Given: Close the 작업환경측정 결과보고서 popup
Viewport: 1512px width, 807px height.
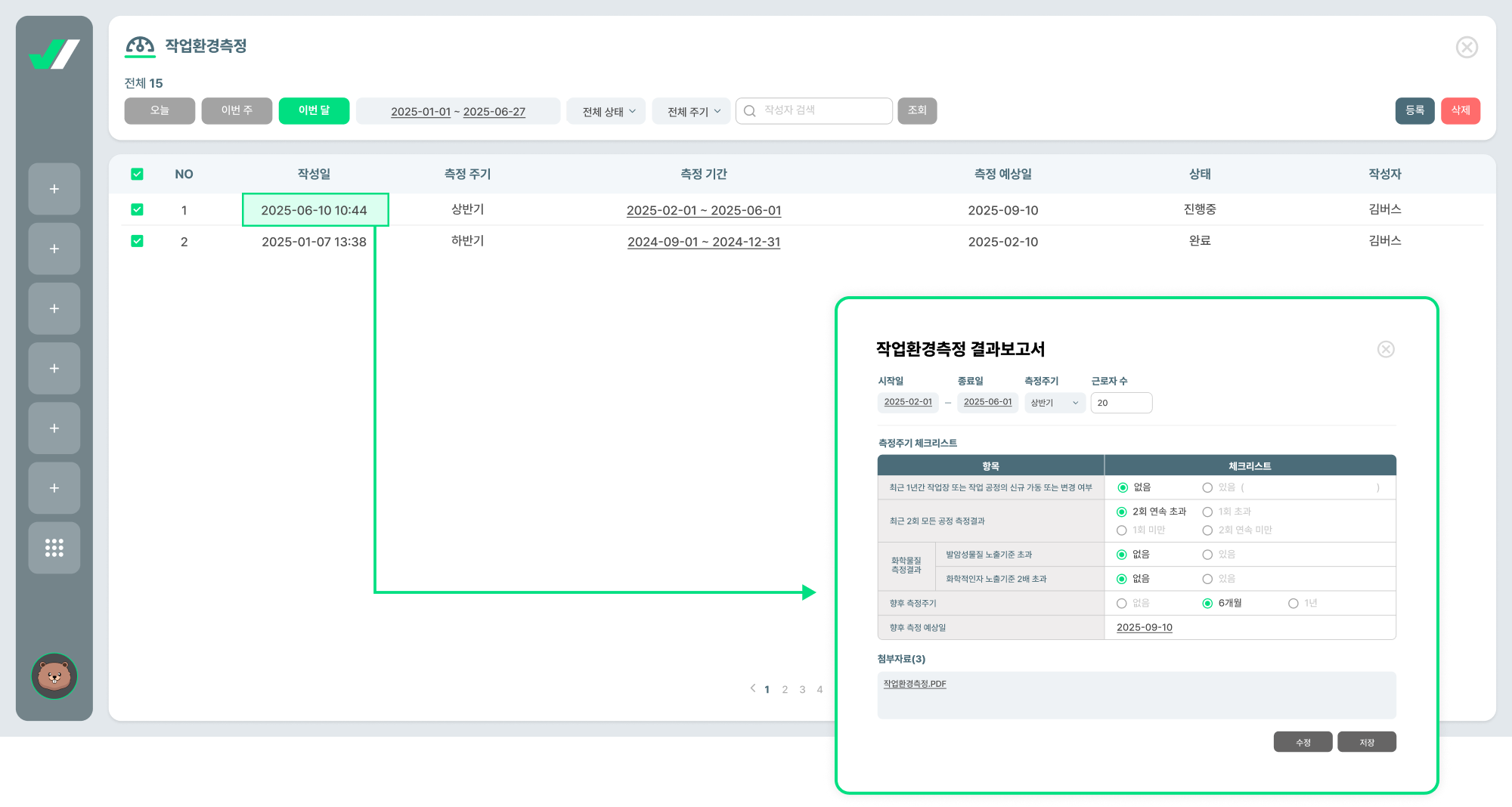Looking at the screenshot, I should coord(1385,349).
